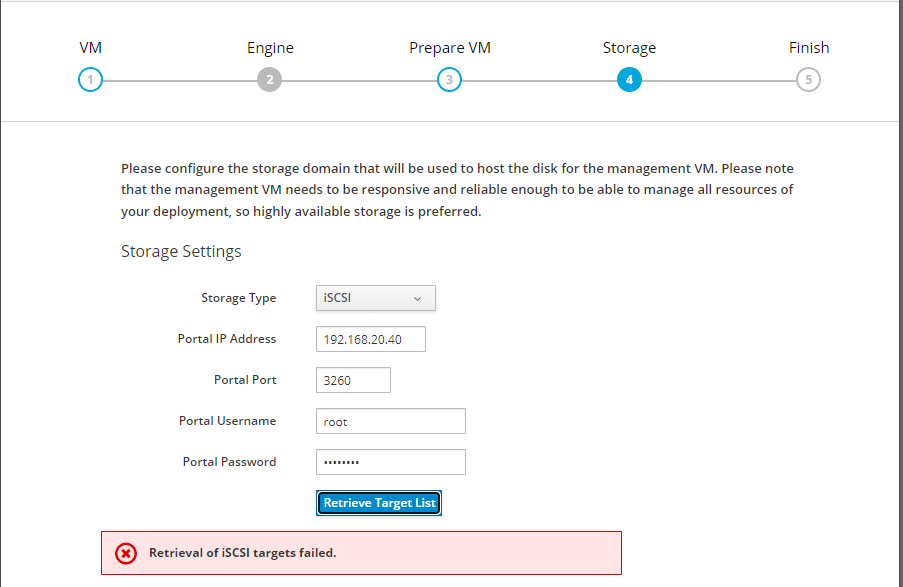Click the step 3 Prepare VM circle icon

(449, 79)
